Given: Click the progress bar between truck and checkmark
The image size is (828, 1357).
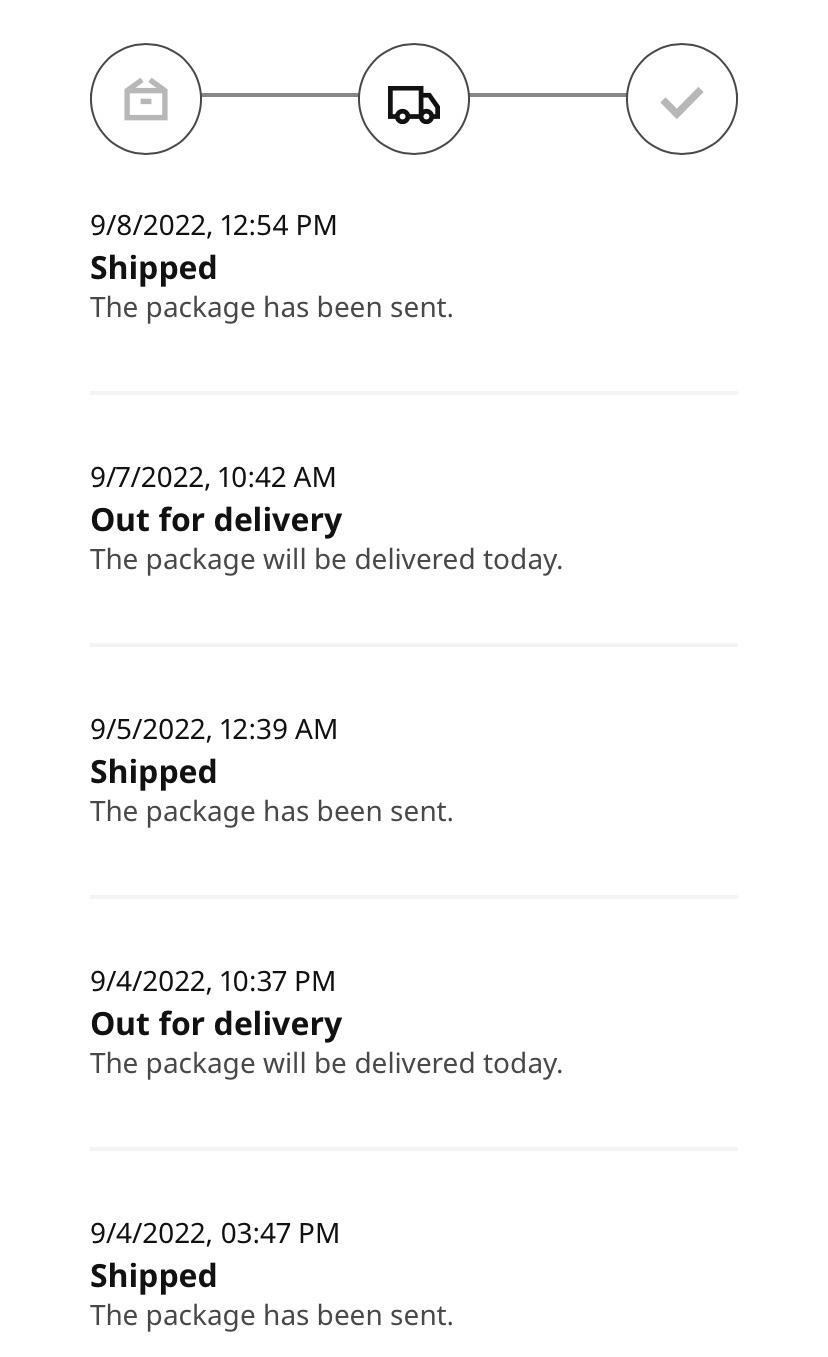Looking at the screenshot, I should (x=548, y=97).
